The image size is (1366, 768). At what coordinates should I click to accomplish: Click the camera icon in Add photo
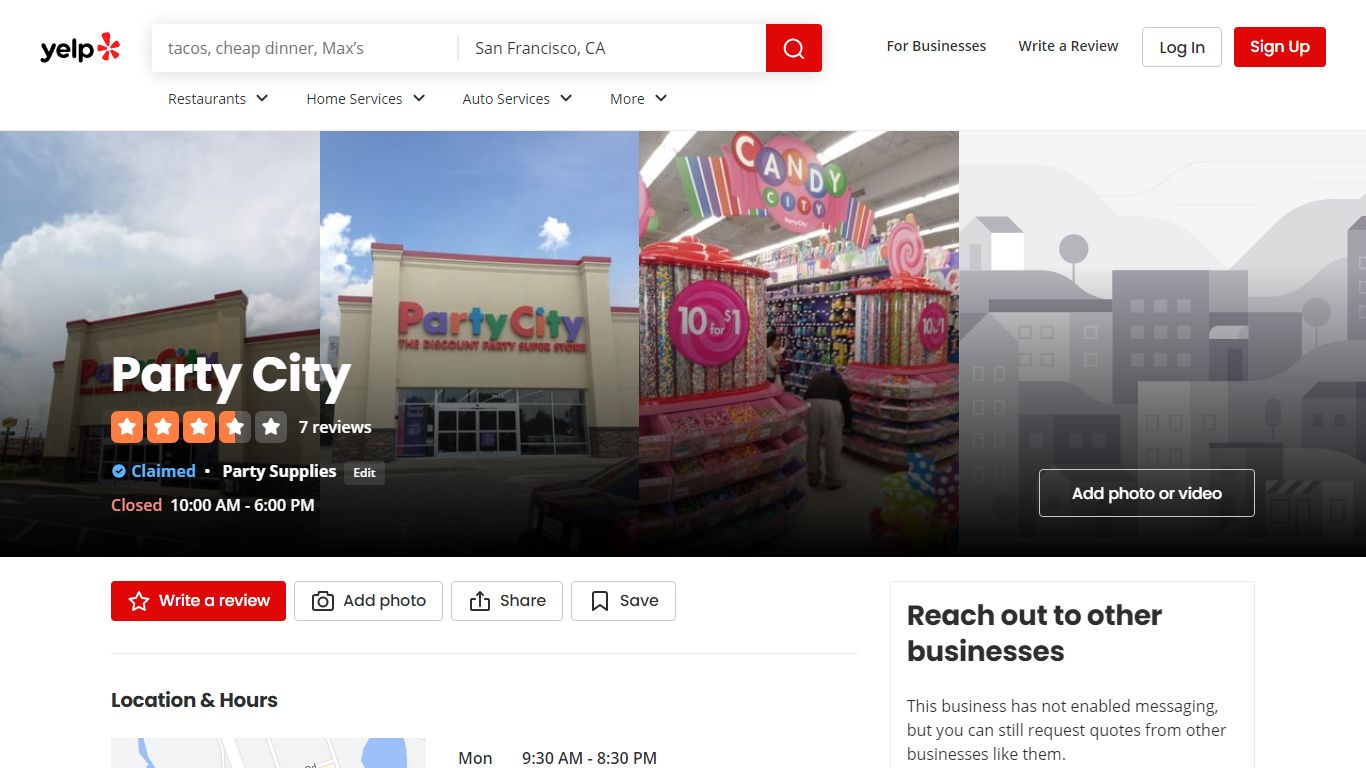pos(323,601)
